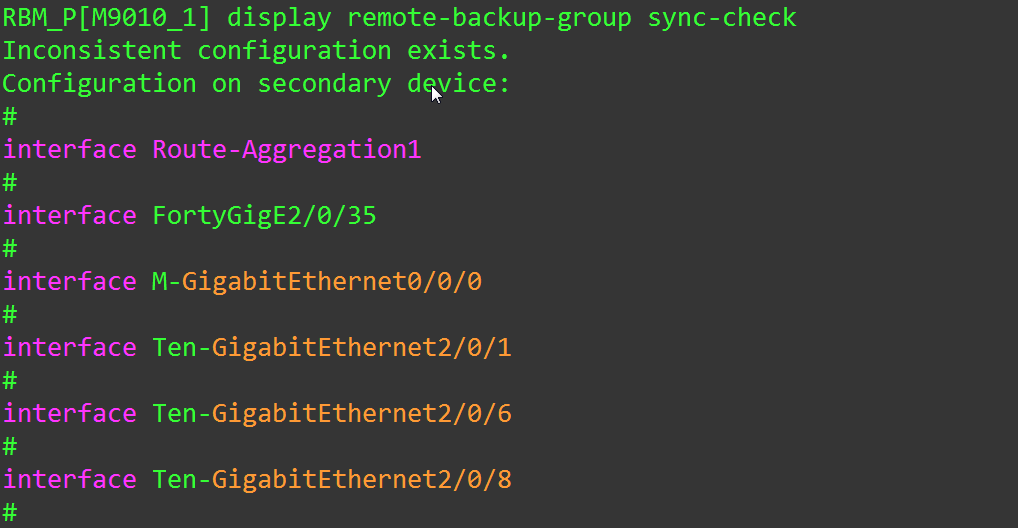Click the 'Ten-GigabitEthernet2/0/6' interface name
This screenshot has height=528, width=1018.
[x=332, y=414]
